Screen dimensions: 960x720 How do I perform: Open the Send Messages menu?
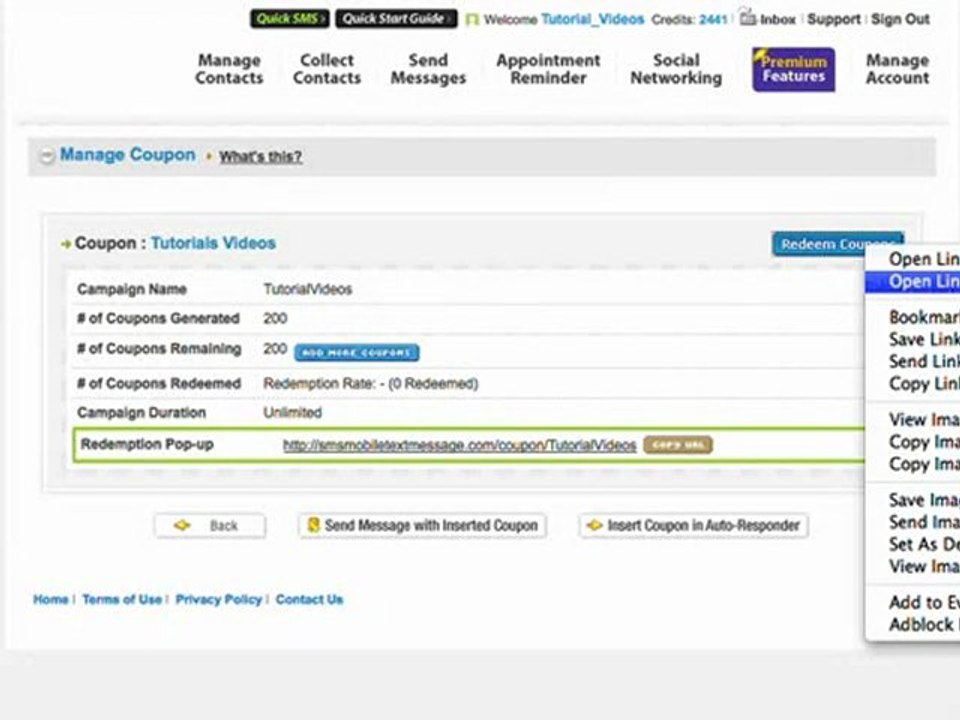pos(428,69)
